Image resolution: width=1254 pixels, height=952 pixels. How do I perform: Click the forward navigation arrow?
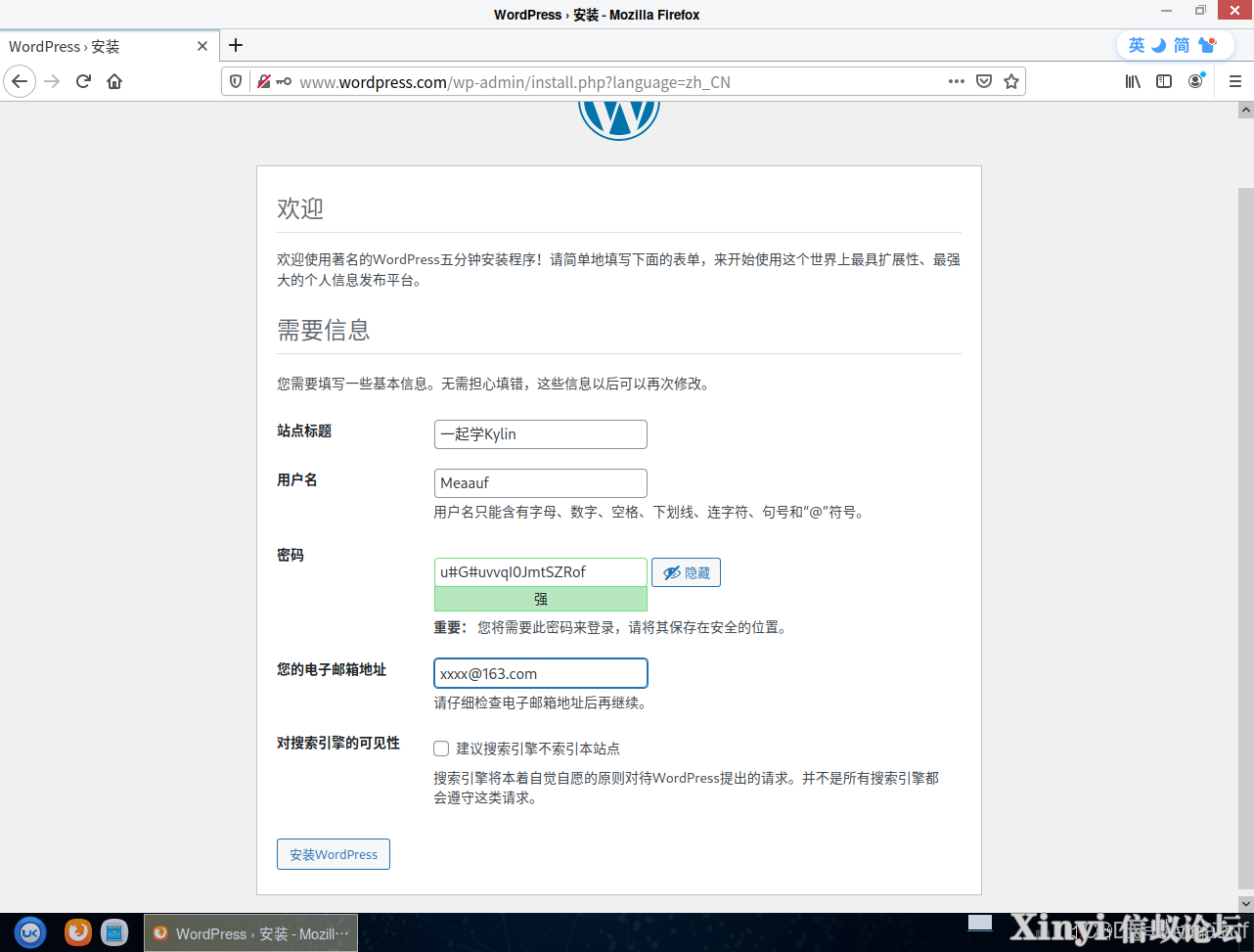(x=53, y=81)
